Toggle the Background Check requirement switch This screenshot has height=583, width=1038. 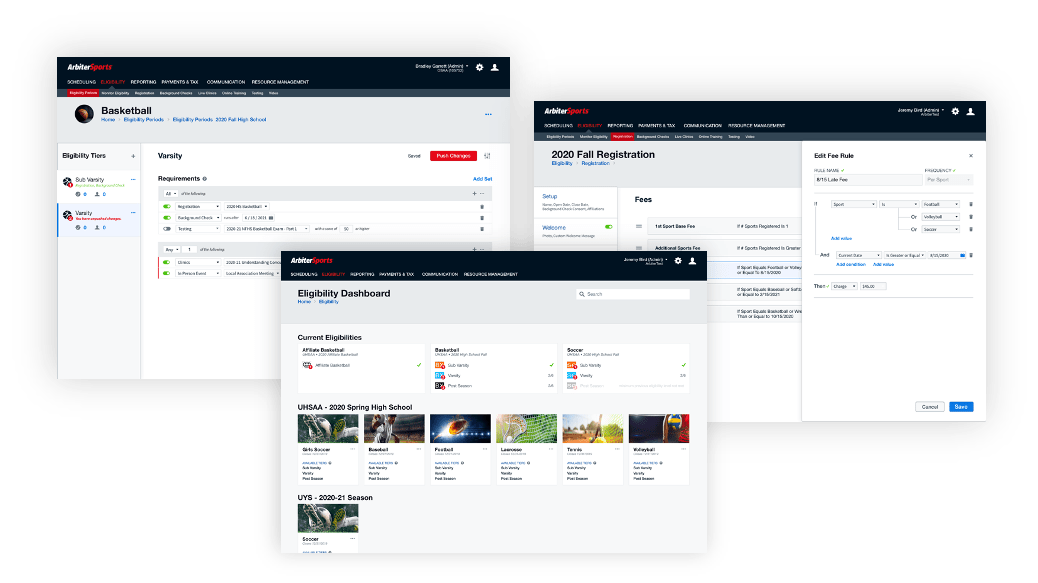[x=167, y=218]
